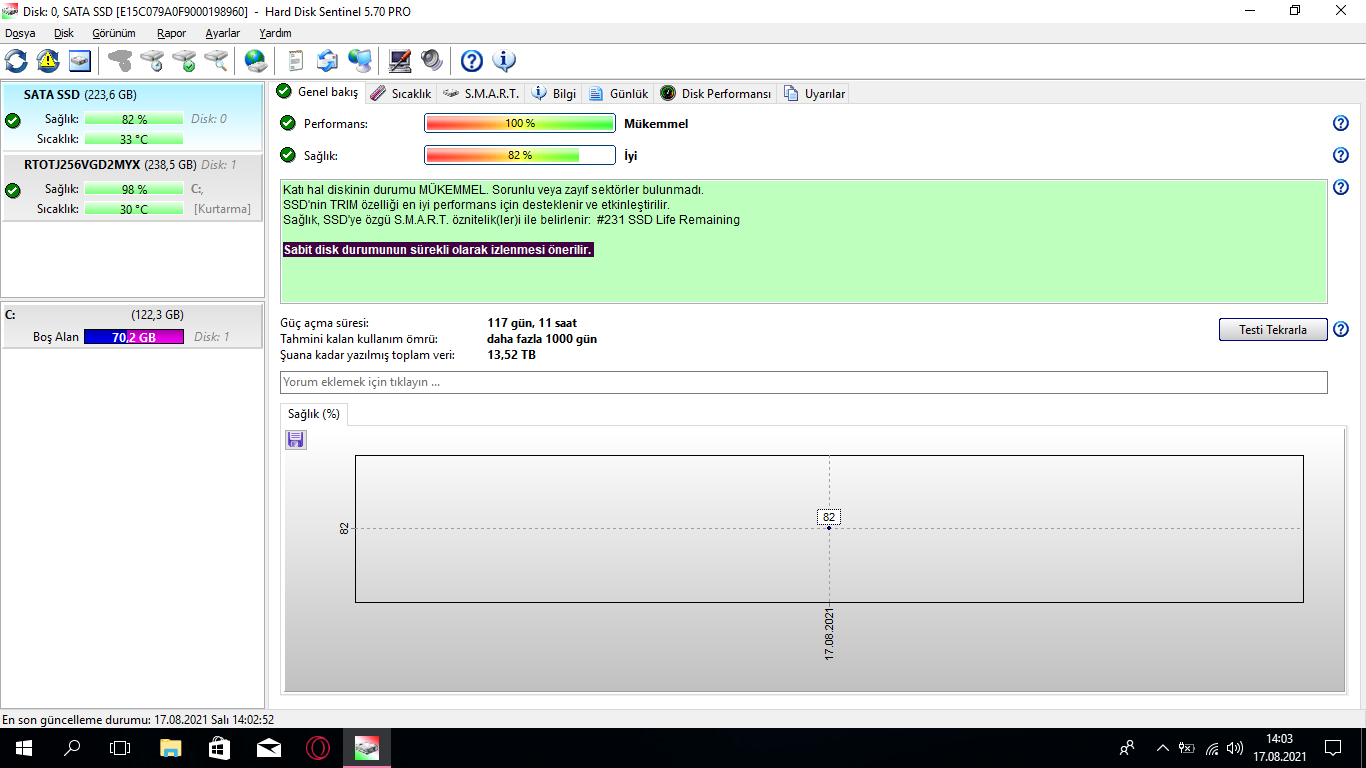Select the Genel bakış tab
The image size is (1366, 768).
pos(318,92)
